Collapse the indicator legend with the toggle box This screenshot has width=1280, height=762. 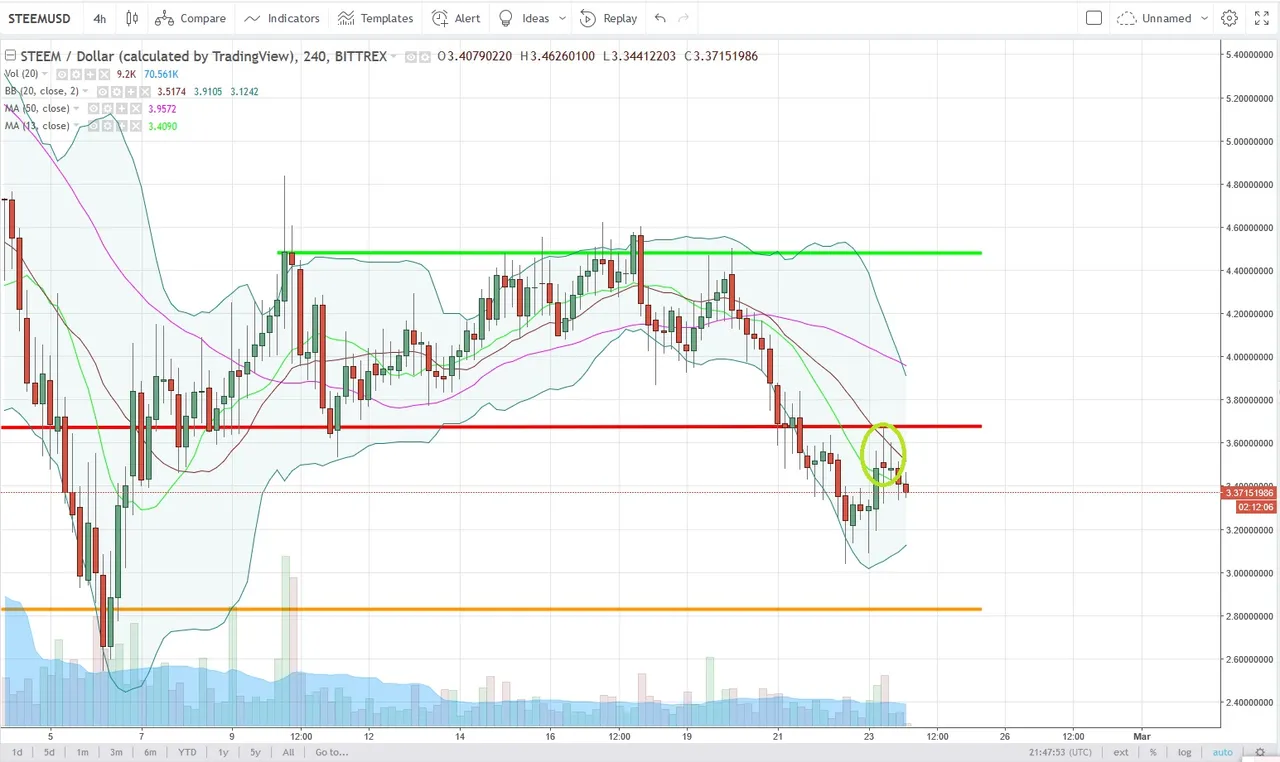click(10, 56)
